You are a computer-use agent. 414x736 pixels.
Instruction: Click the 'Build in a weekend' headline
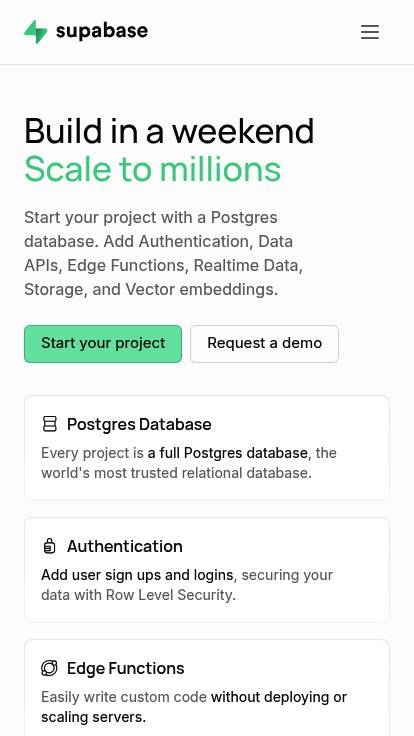tap(169, 130)
